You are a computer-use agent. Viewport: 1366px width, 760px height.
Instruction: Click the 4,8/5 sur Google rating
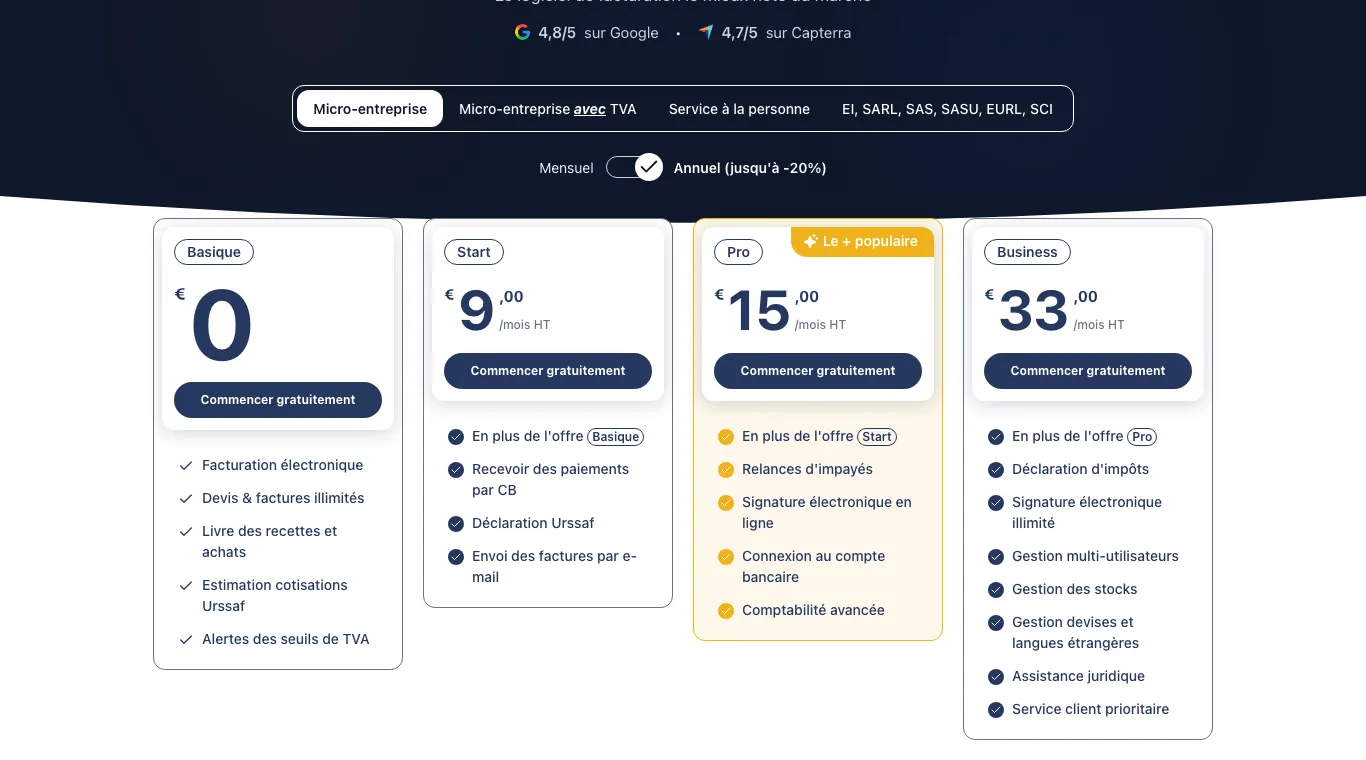[587, 33]
